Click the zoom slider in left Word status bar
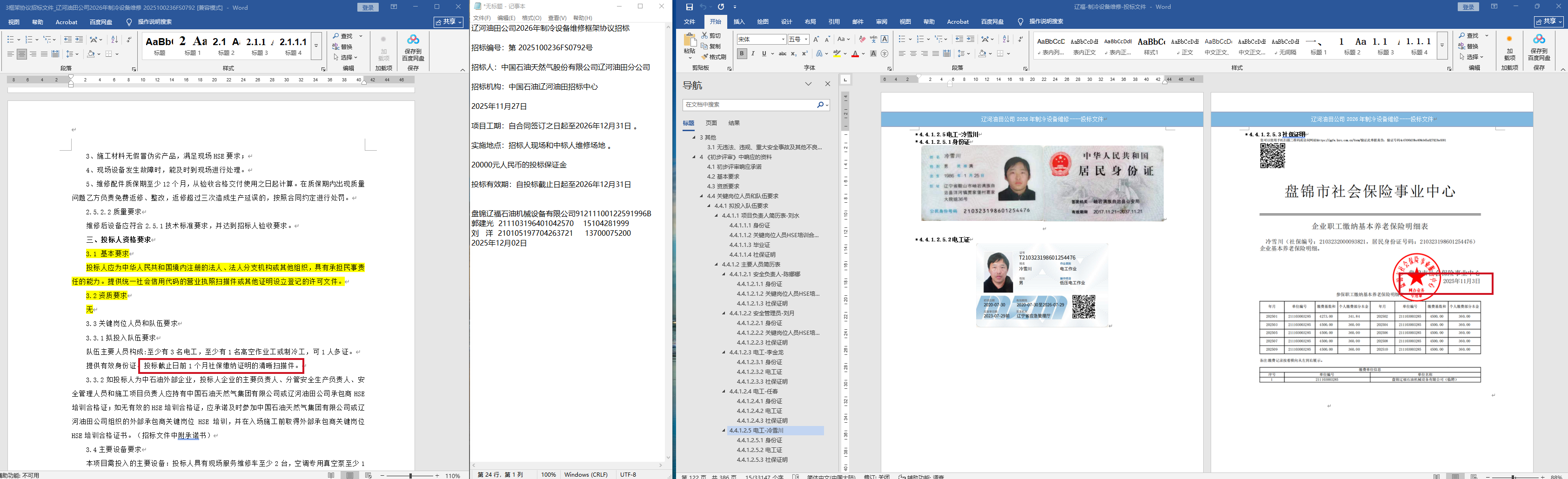 click(411, 475)
